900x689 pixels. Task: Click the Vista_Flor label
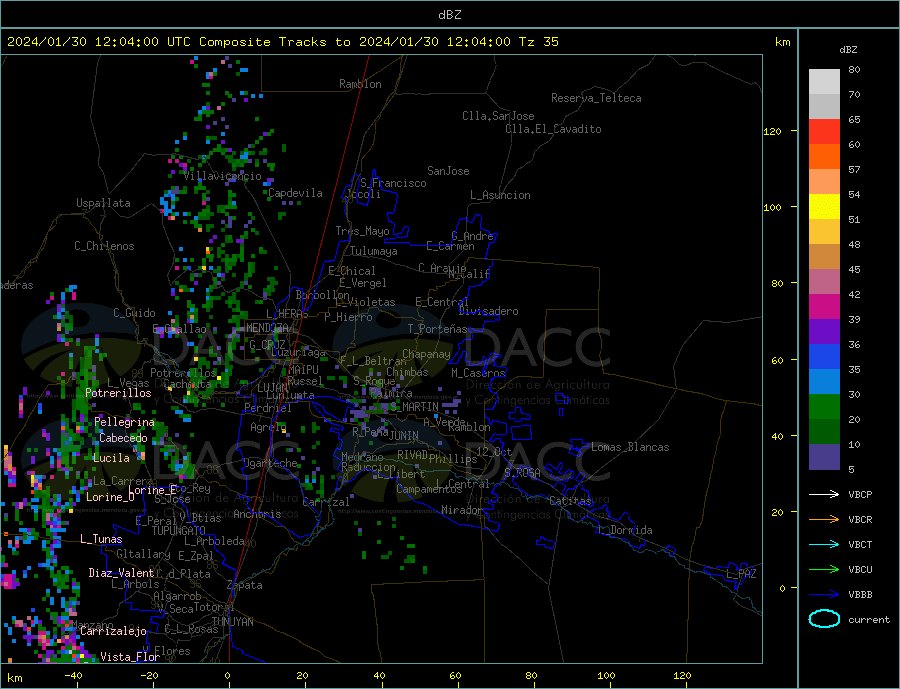[x=130, y=657]
